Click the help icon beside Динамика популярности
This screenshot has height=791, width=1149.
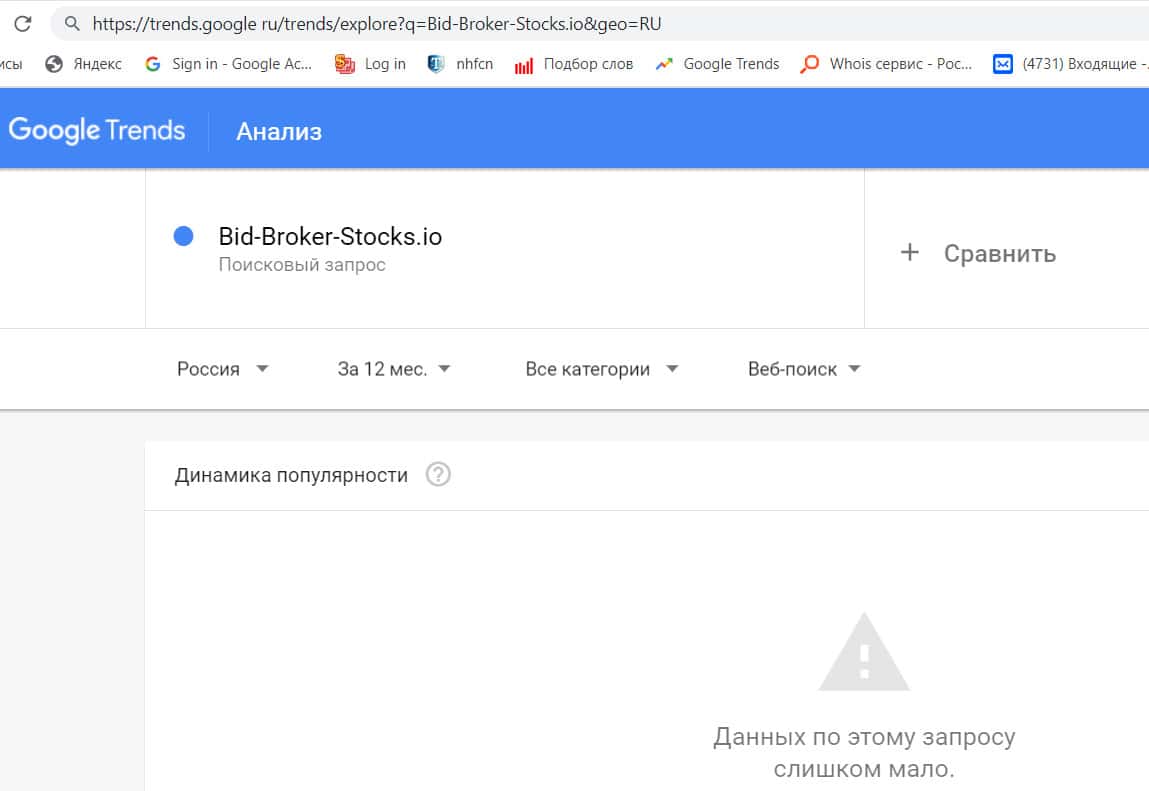pos(438,475)
